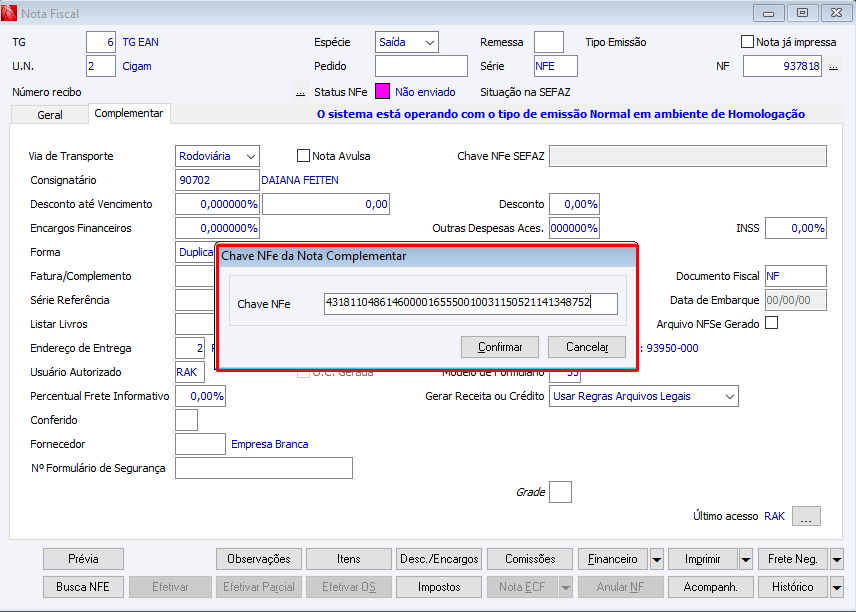Confirm the Chave NFe dialog

[x=500, y=347]
